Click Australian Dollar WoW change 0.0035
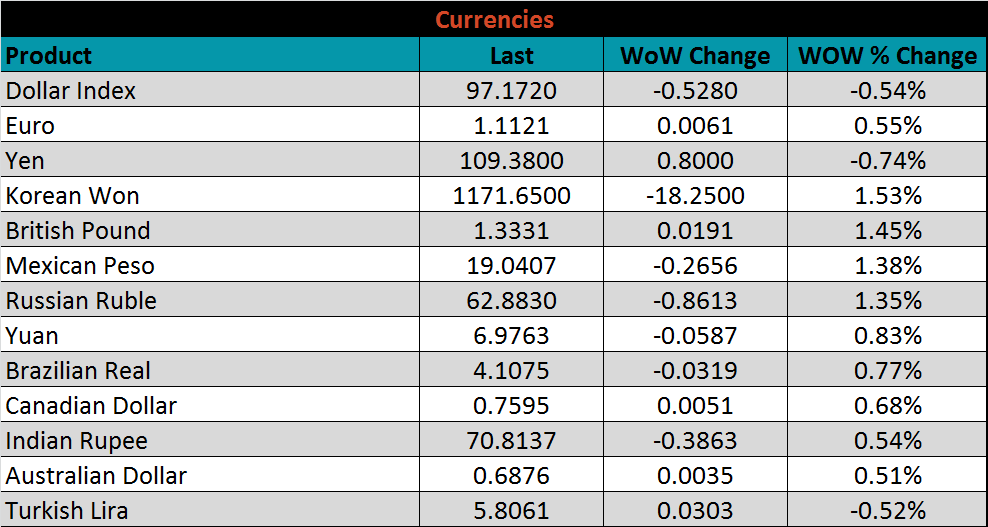The image size is (988, 527). coord(695,476)
